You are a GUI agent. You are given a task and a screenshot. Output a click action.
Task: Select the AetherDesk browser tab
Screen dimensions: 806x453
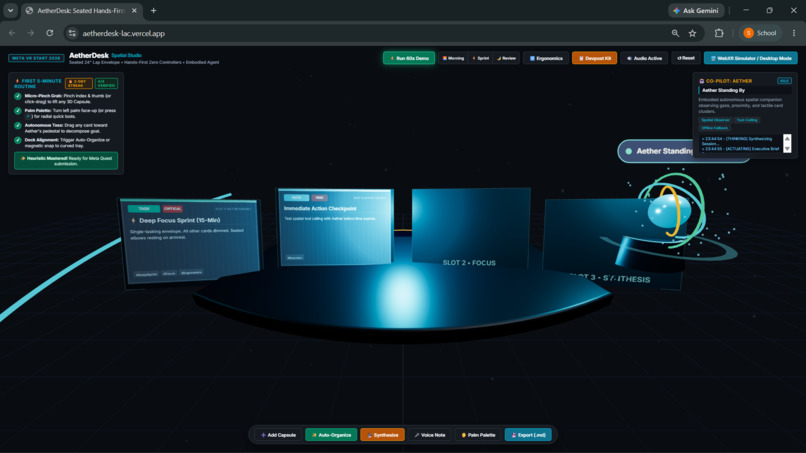pos(81,10)
